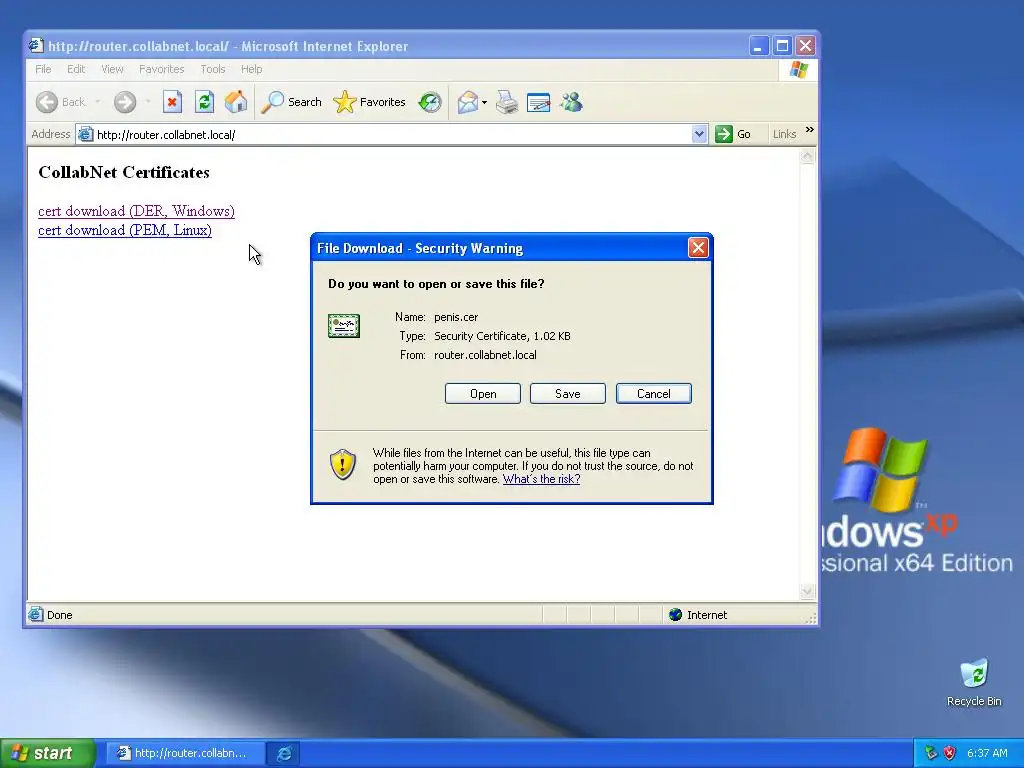Click the Forward arrow icon
This screenshot has width=1024, height=768.
(125, 102)
